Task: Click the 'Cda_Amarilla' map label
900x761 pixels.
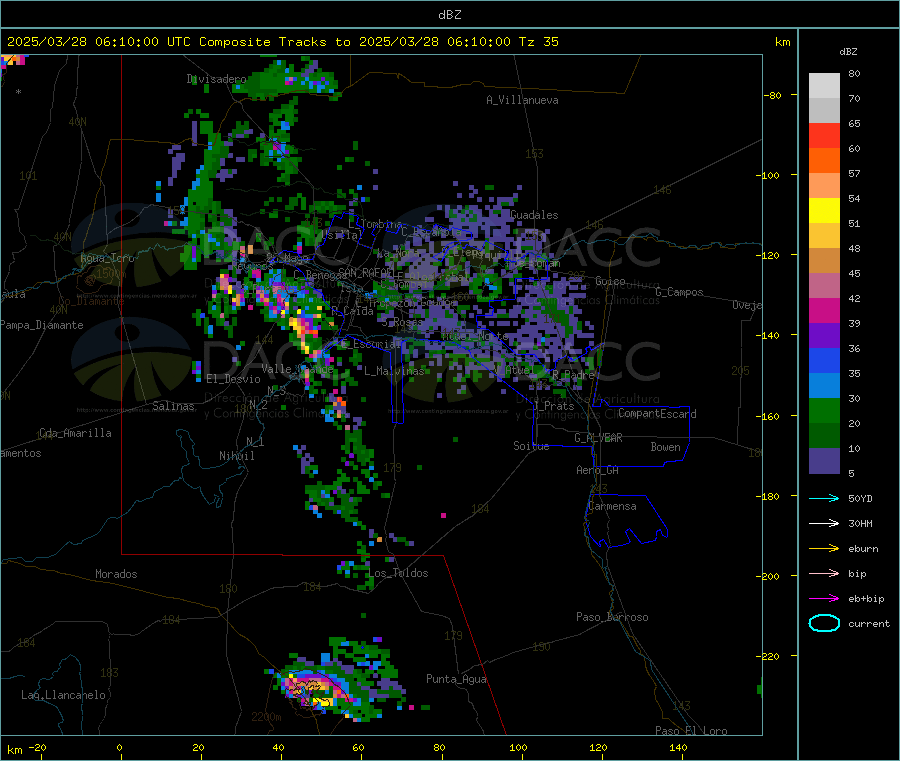Action: [x=75, y=433]
